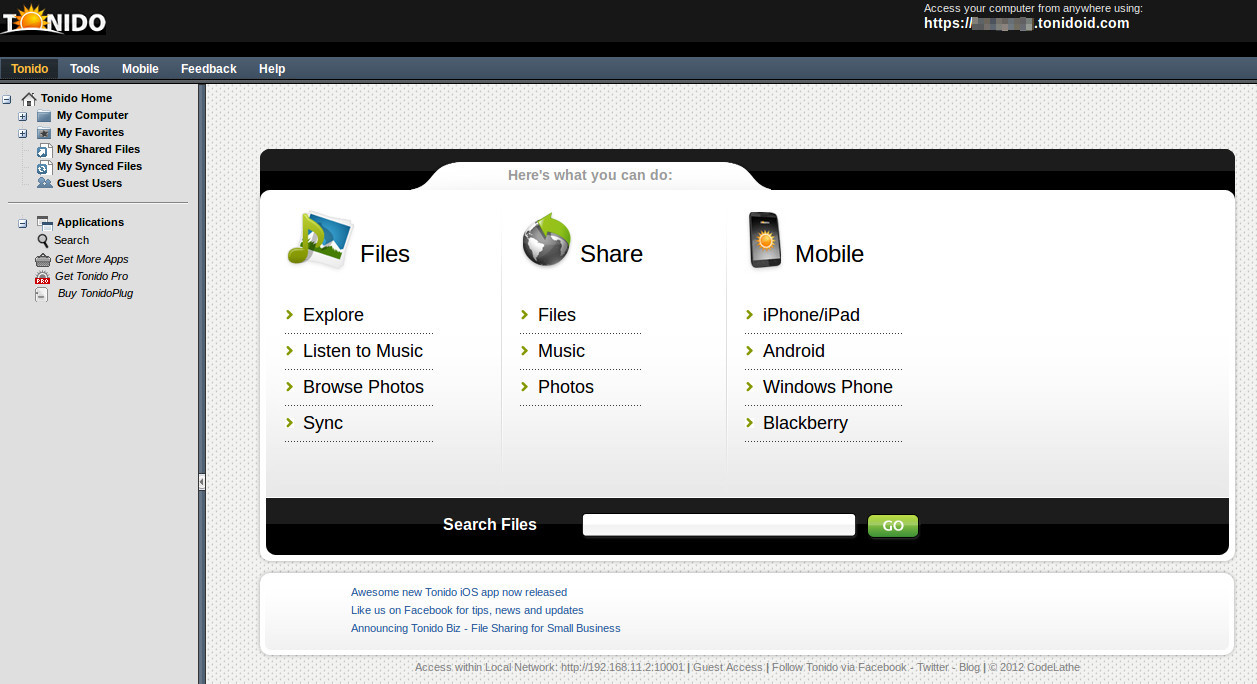1257x684 pixels.
Task: Click the Tonido sun logo
Action: click(53, 19)
